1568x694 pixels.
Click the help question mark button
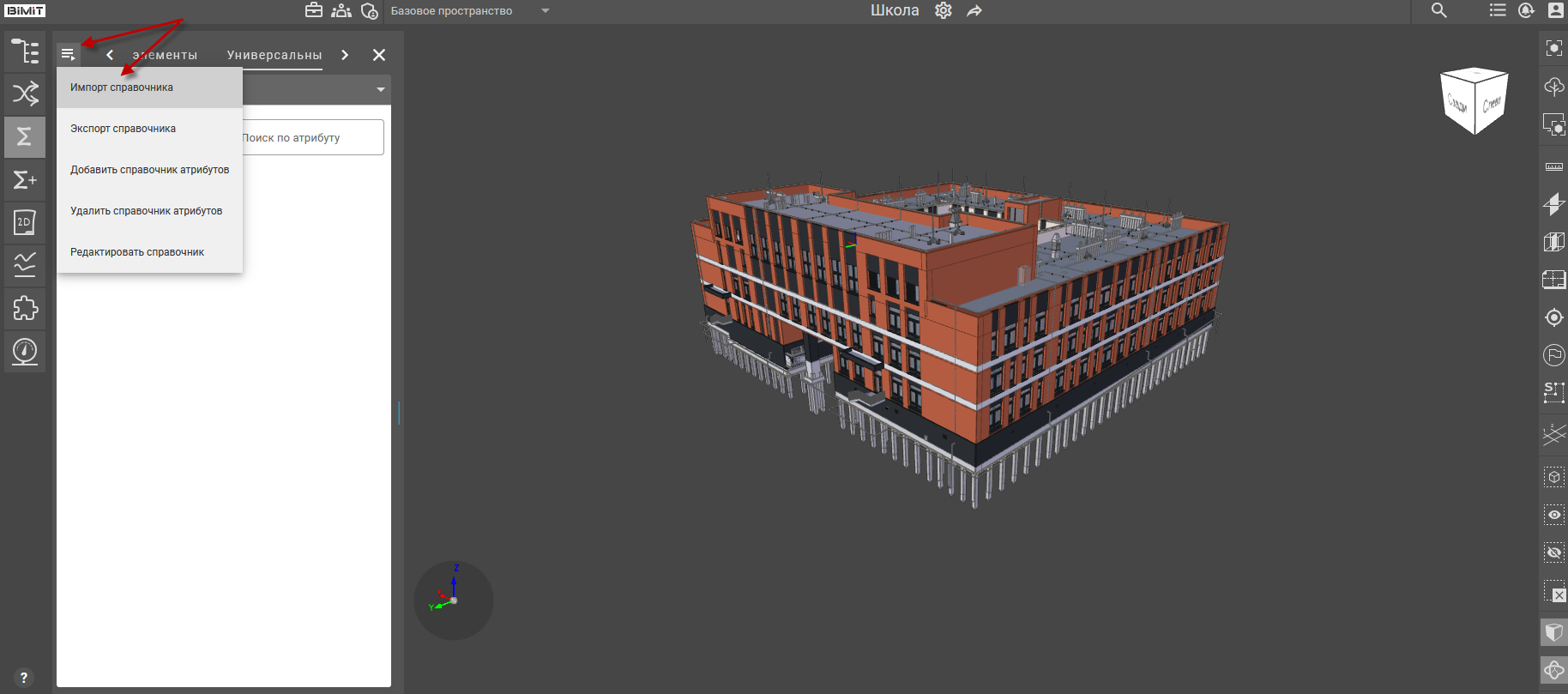pos(24,678)
